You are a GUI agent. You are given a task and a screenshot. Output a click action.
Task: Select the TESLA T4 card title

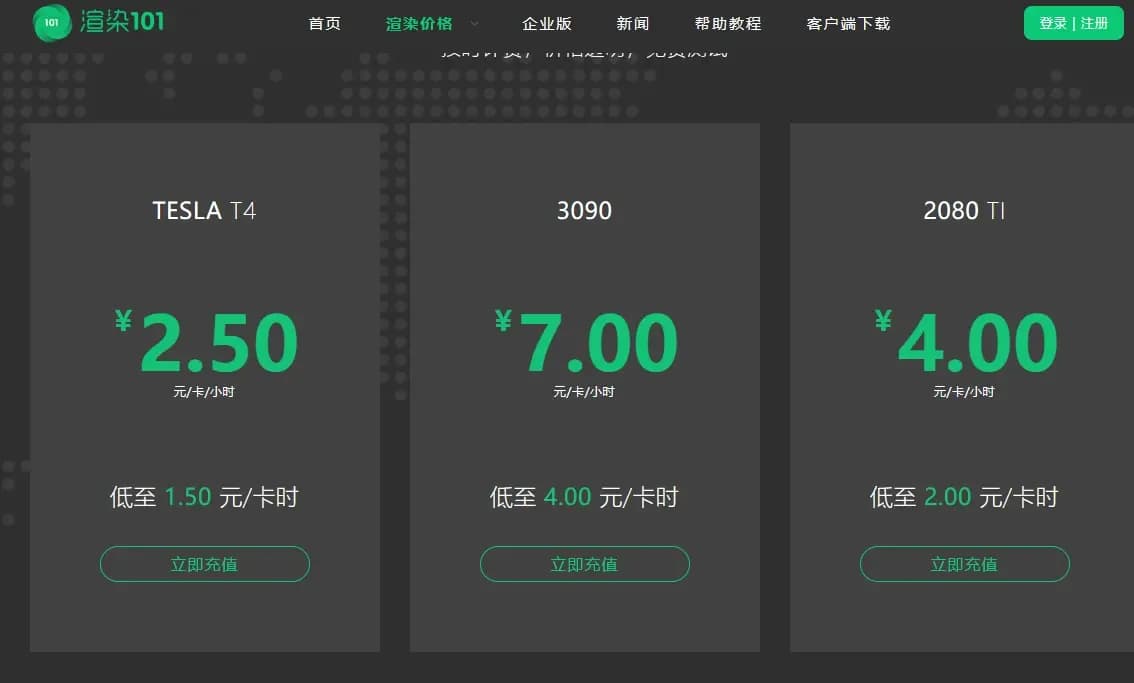[204, 211]
